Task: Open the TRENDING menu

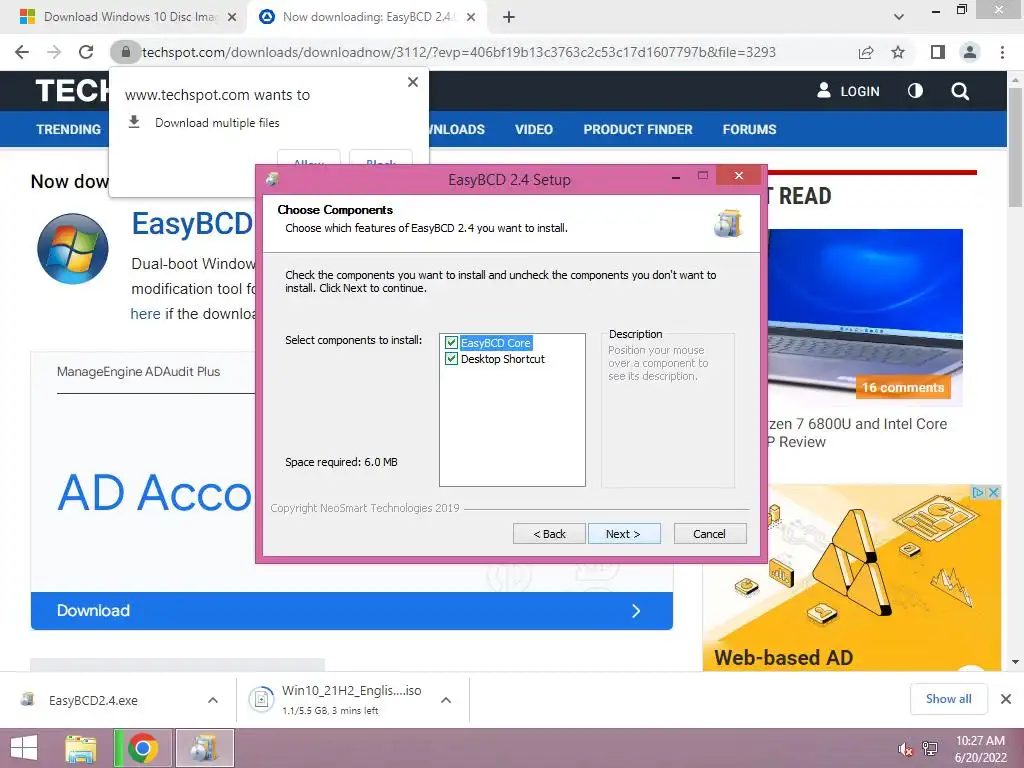Action: [x=69, y=129]
